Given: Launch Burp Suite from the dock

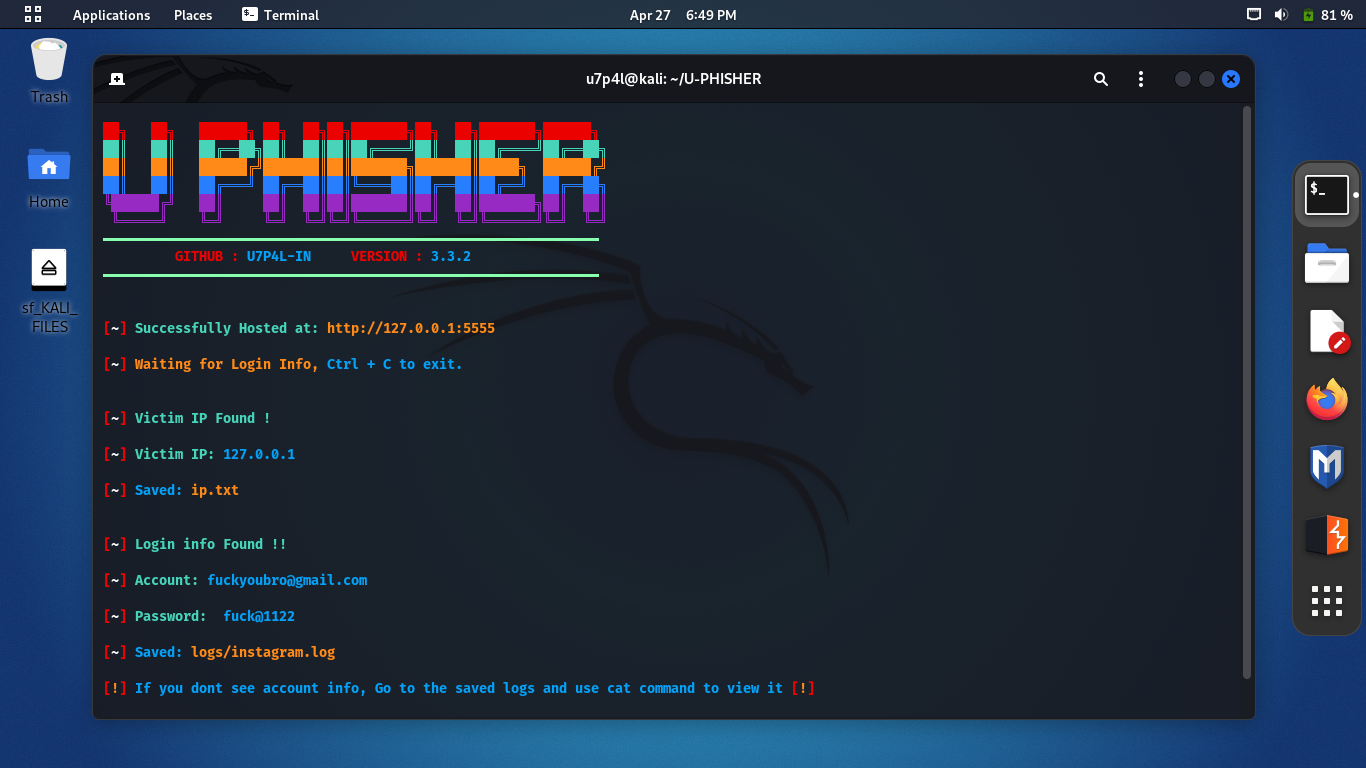Looking at the screenshot, I should click(x=1327, y=535).
